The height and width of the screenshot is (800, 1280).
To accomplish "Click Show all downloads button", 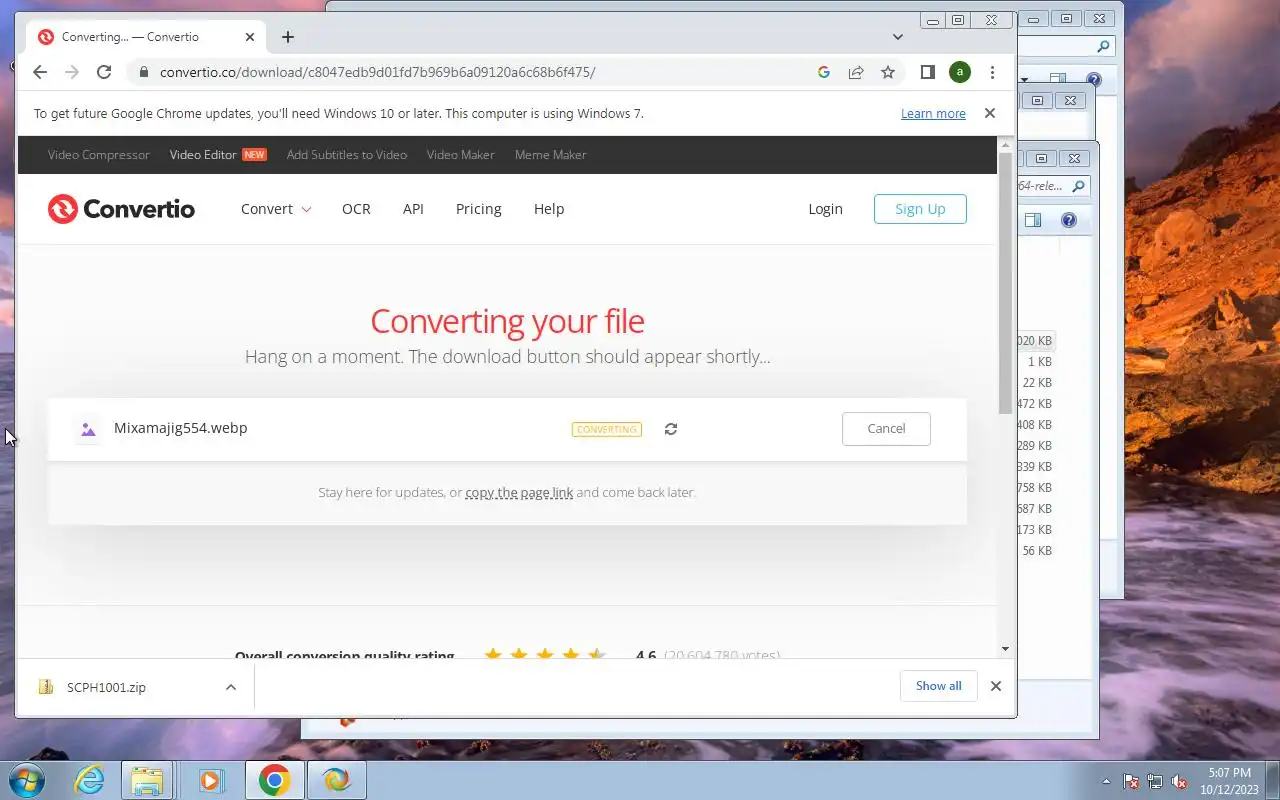I will (x=938, y=686).
